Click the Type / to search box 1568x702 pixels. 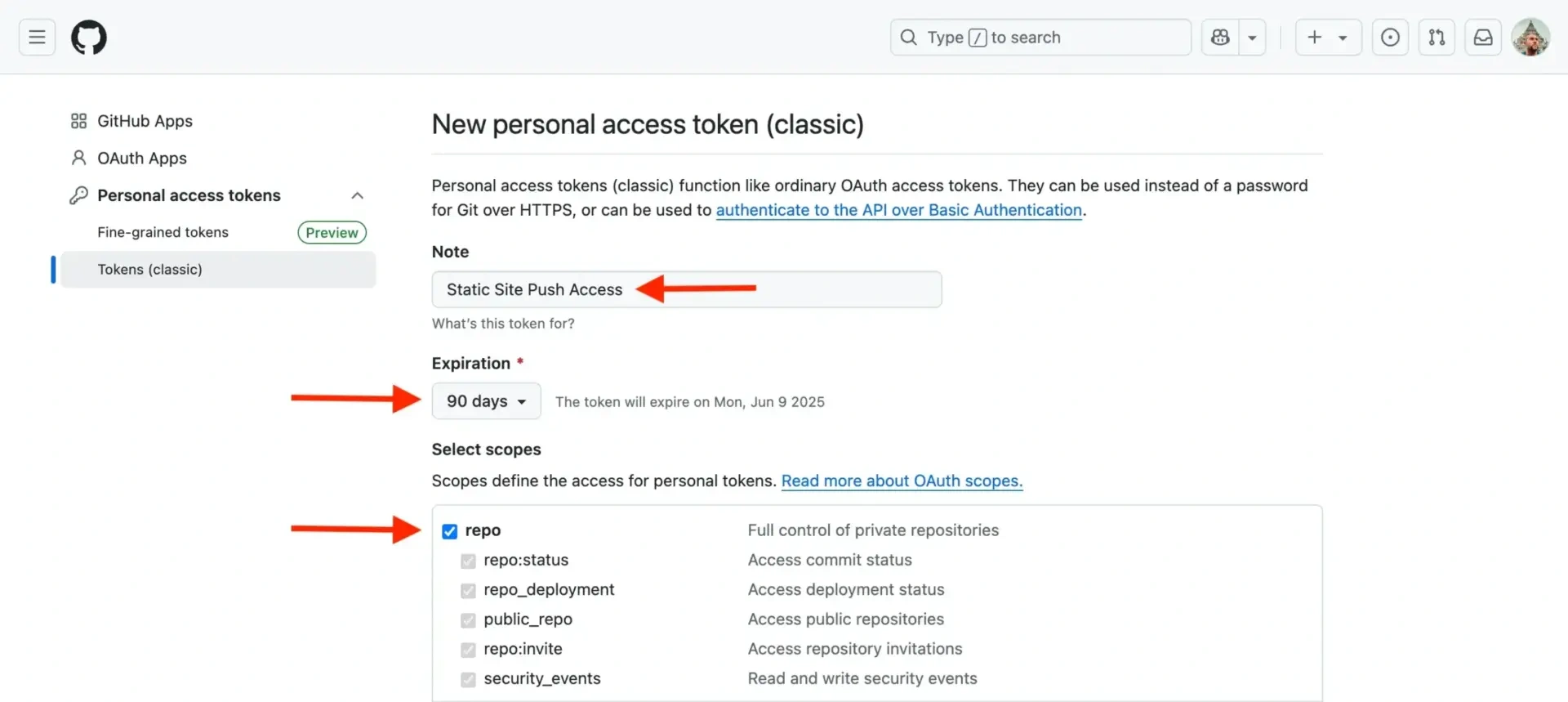coord(1040,38)
